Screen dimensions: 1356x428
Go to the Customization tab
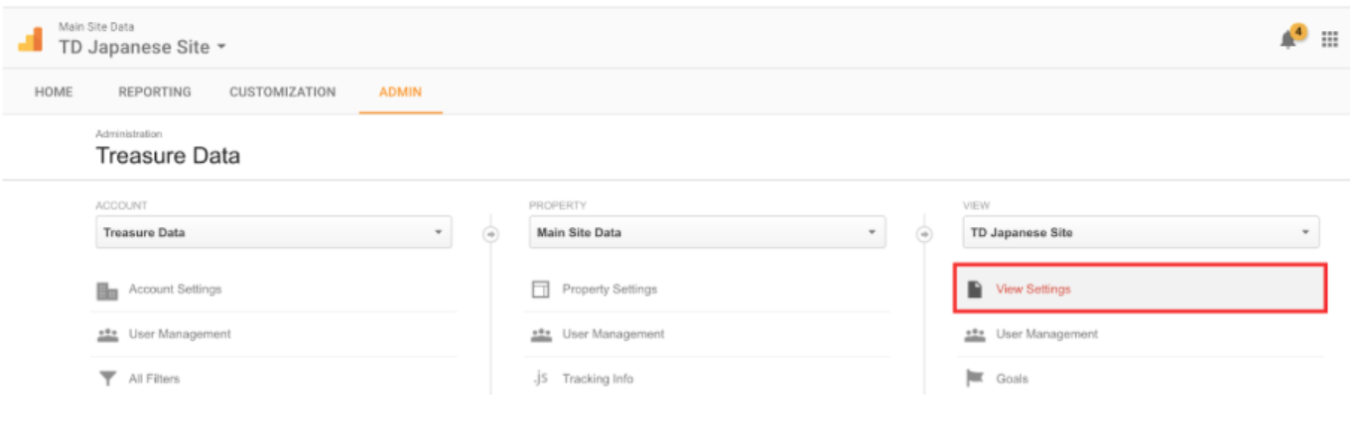click(282, 92)
